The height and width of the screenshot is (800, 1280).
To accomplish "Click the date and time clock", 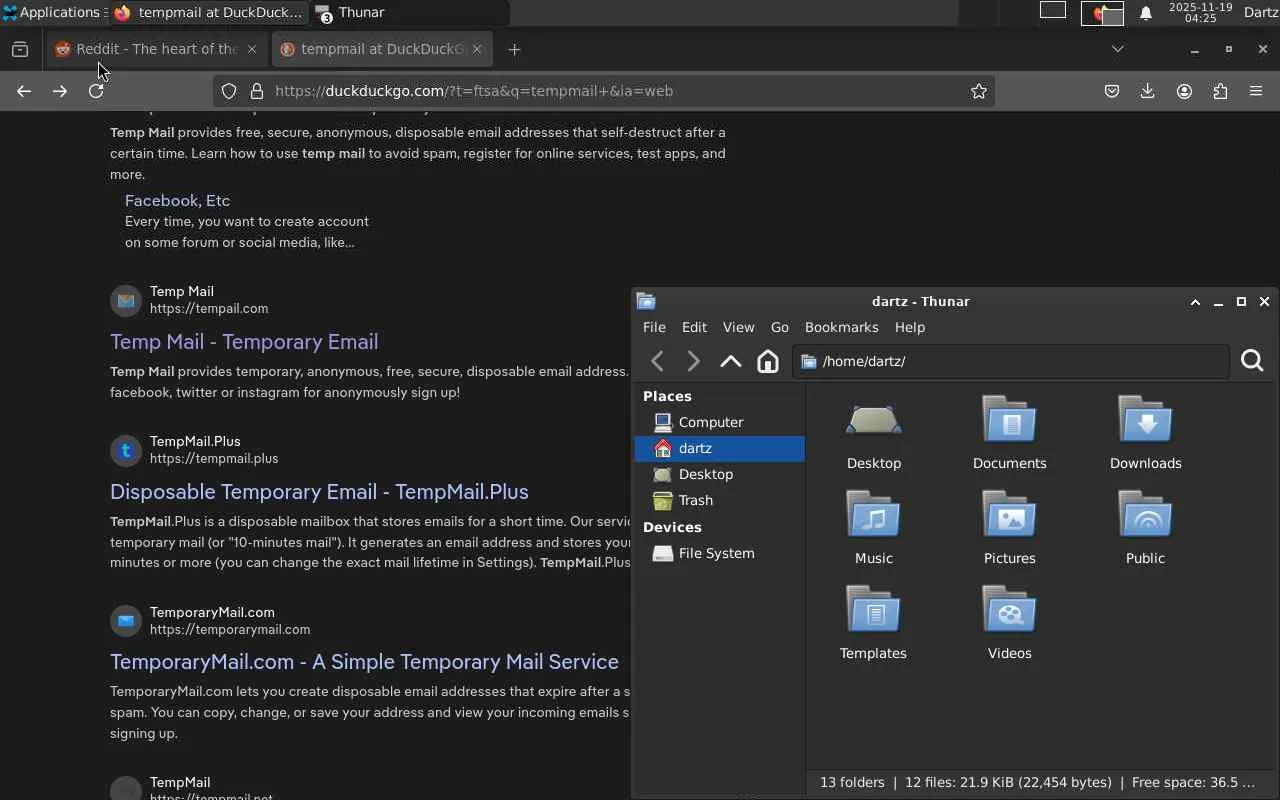I will point(1200,13).
